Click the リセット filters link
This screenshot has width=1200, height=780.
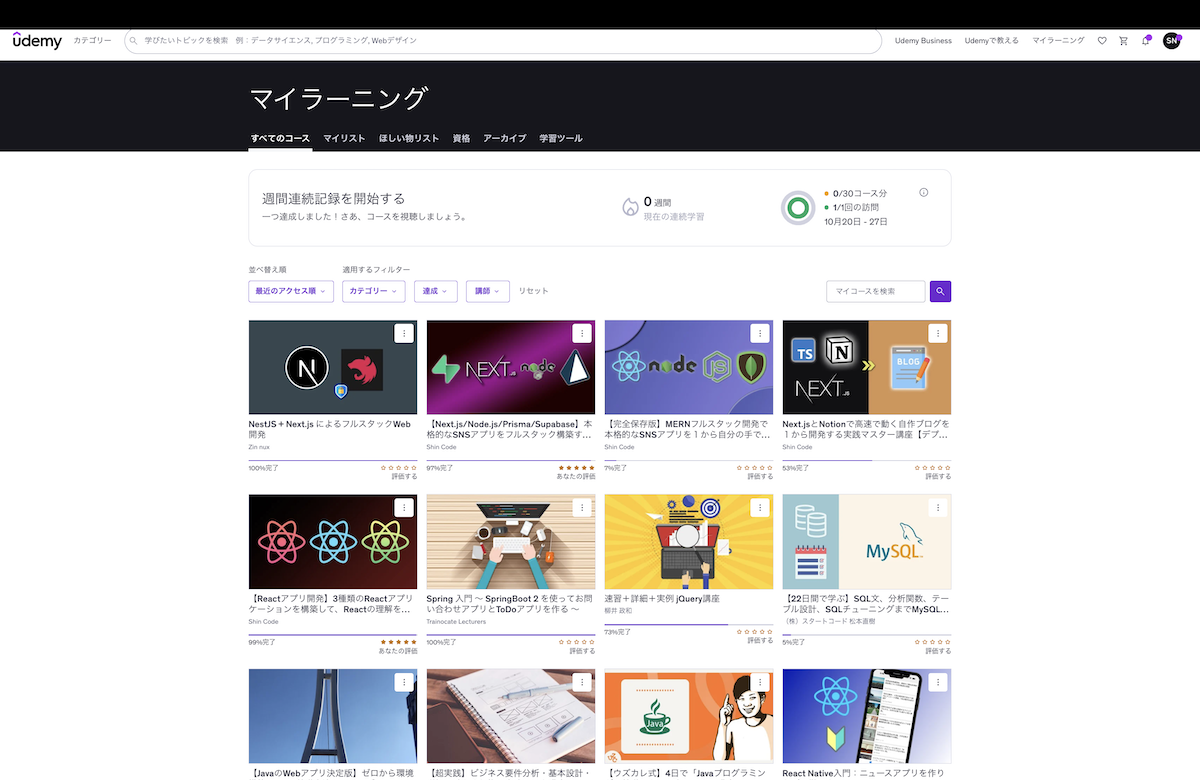click(532, 290)
